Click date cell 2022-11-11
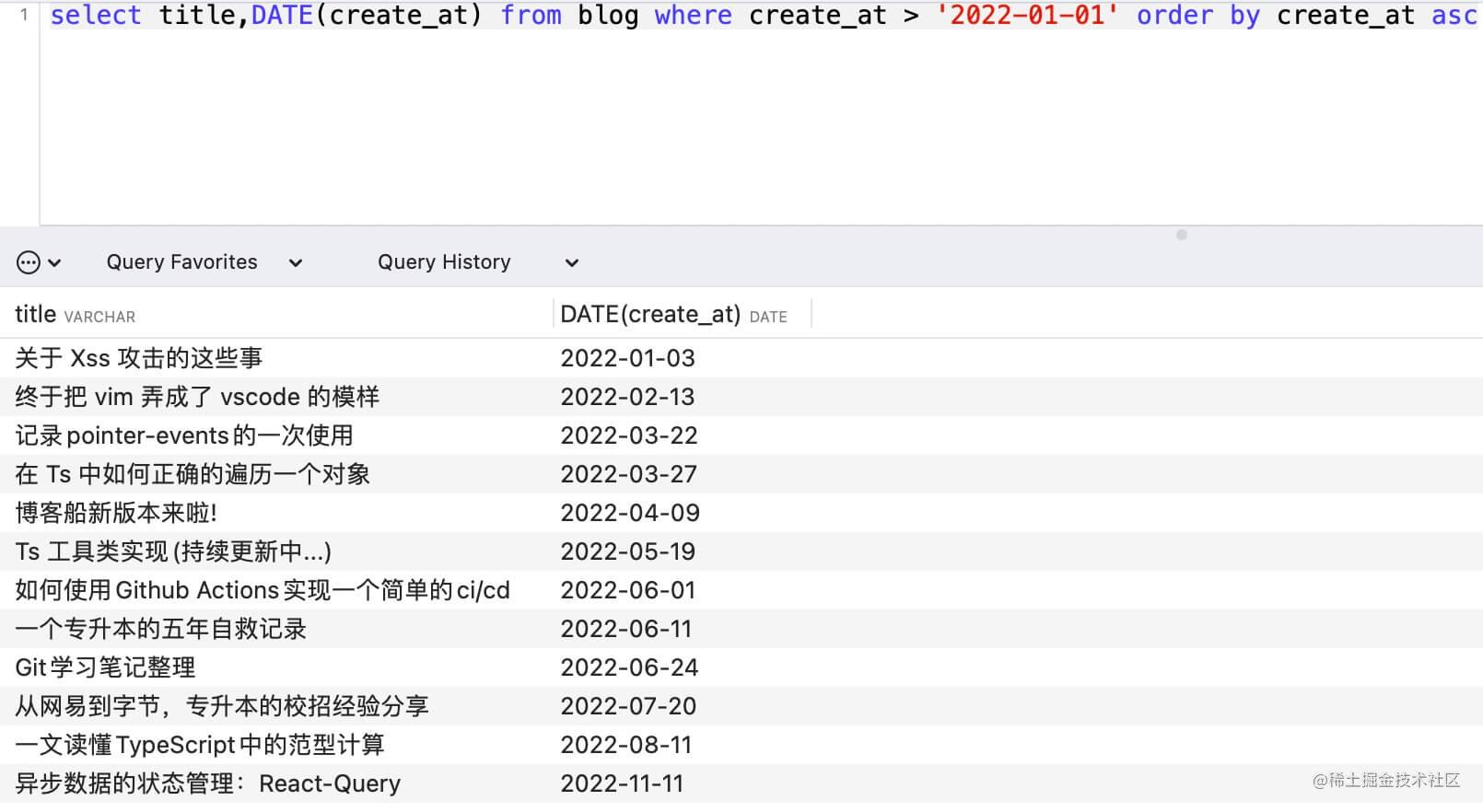The width and height of the screenshot is (1483, 812). point(622,783)
